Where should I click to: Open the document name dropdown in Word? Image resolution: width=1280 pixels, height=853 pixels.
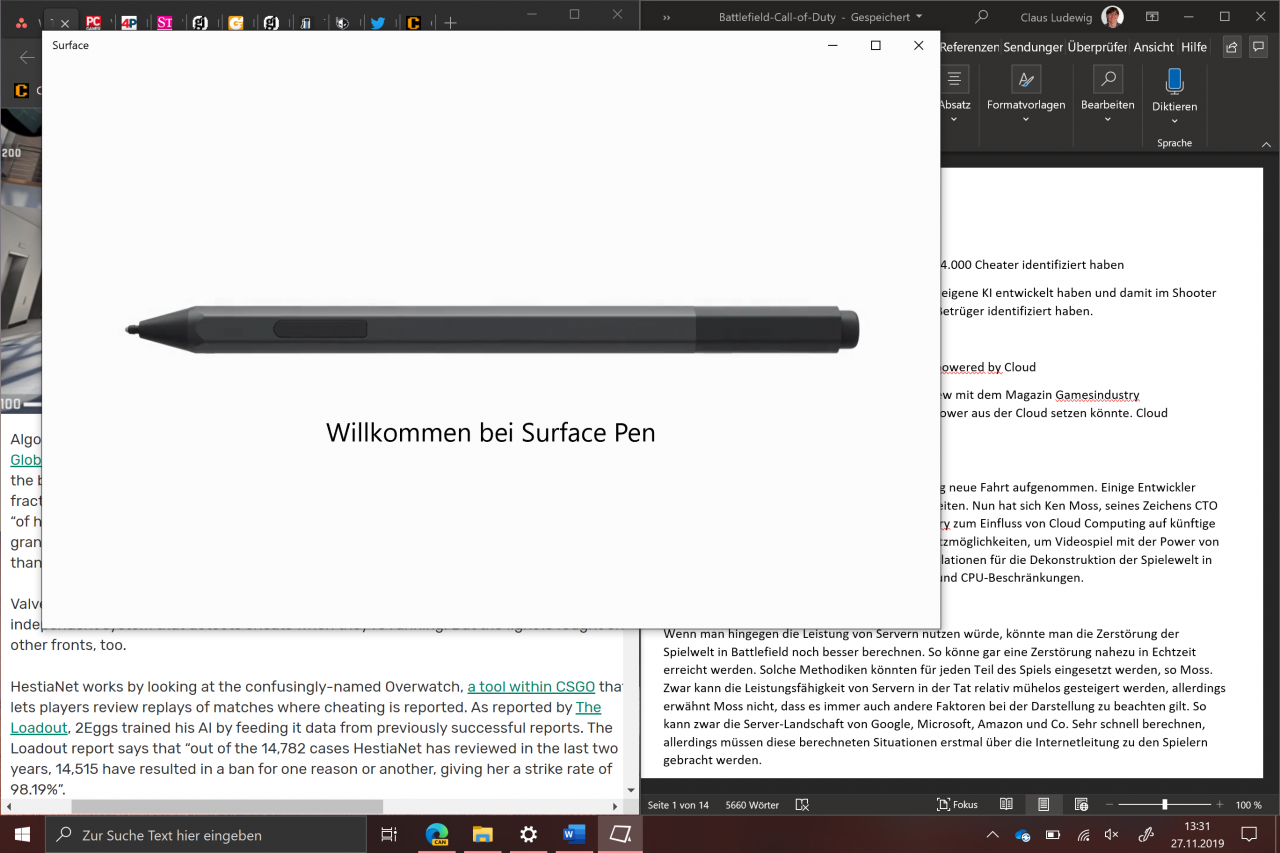pyautogui.click(x=919, y=17)
